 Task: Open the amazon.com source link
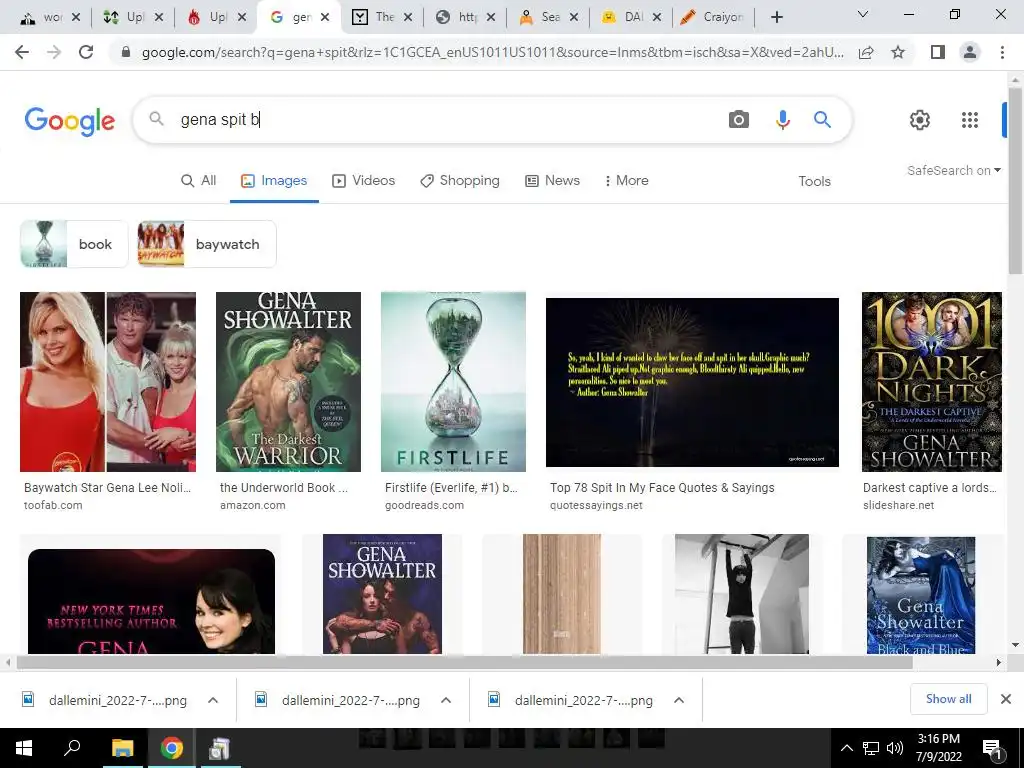(253, 505)
